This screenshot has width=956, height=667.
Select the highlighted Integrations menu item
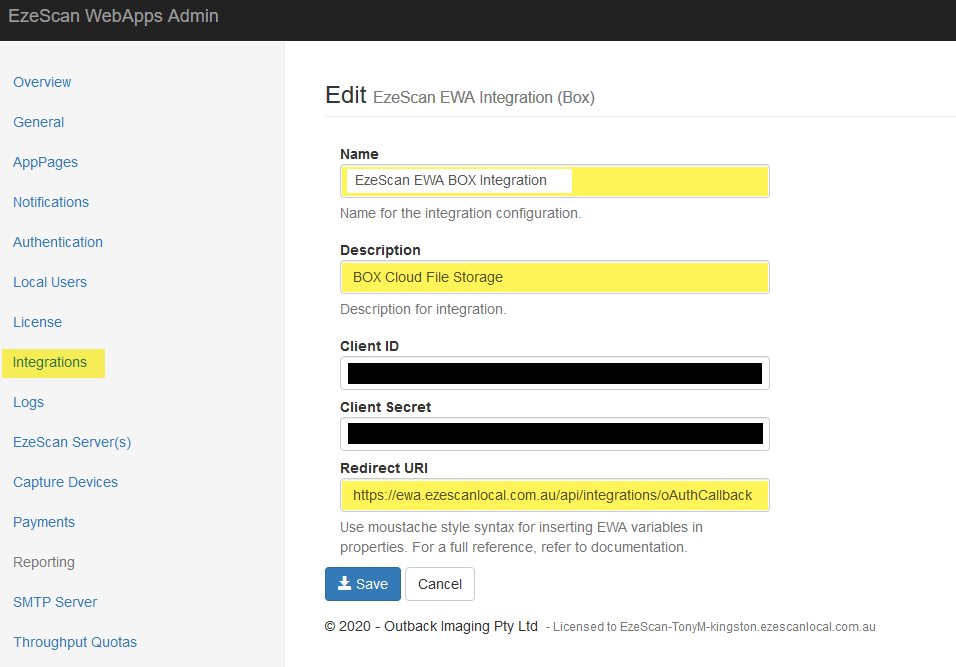pyautogui.click(x=50, y=362)
